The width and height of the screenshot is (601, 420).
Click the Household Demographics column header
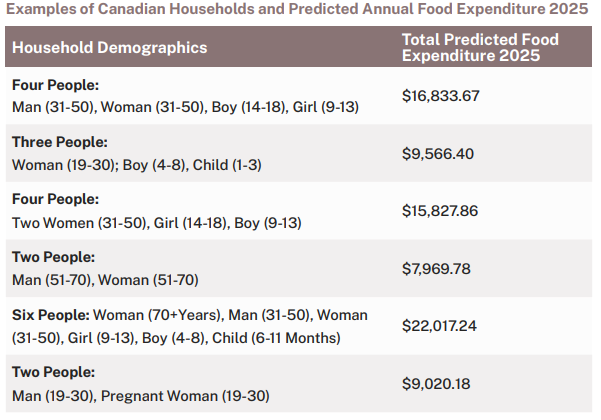pyautogui.click(x=110, y=47)
